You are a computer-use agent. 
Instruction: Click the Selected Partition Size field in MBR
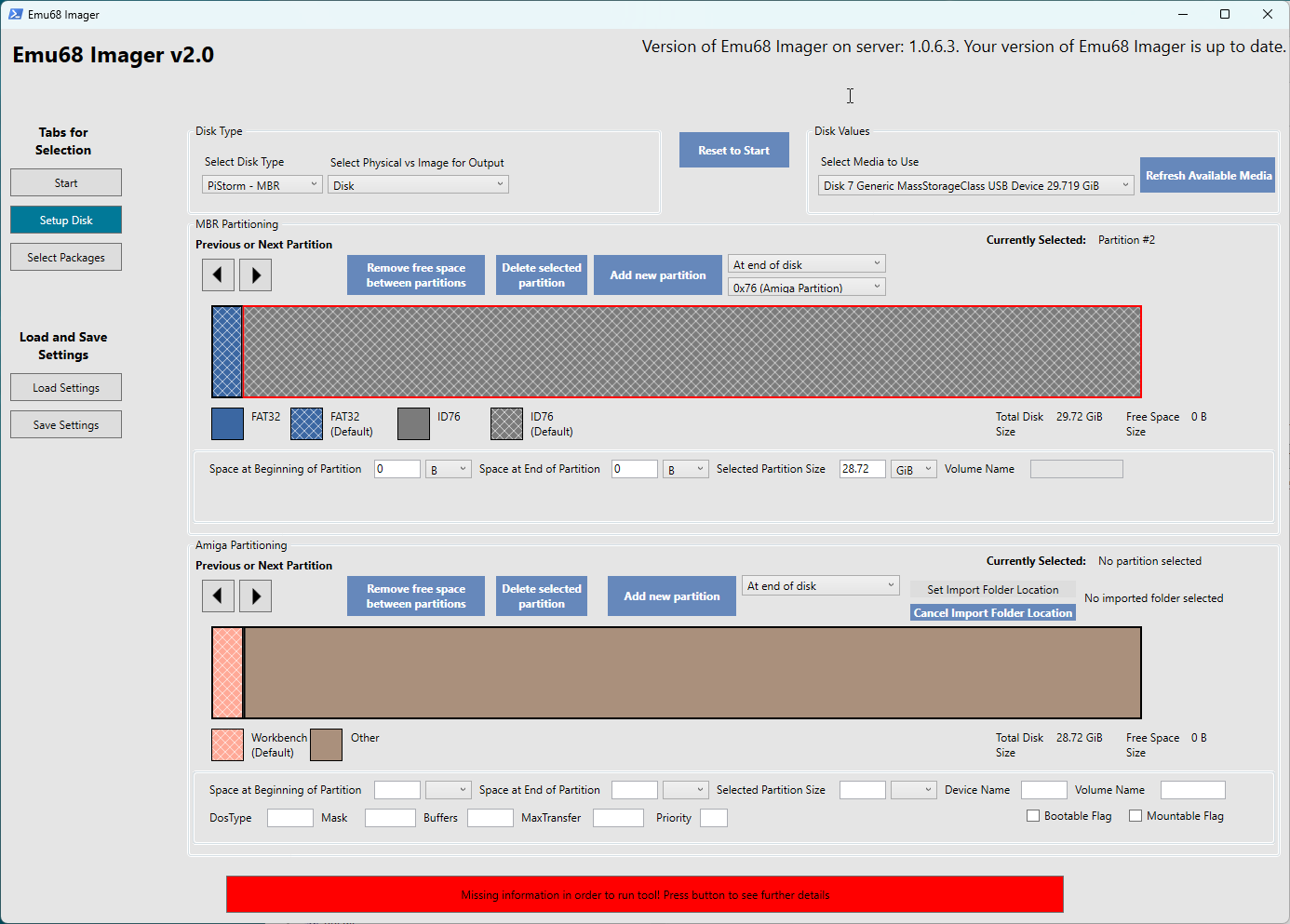point(861,469)
